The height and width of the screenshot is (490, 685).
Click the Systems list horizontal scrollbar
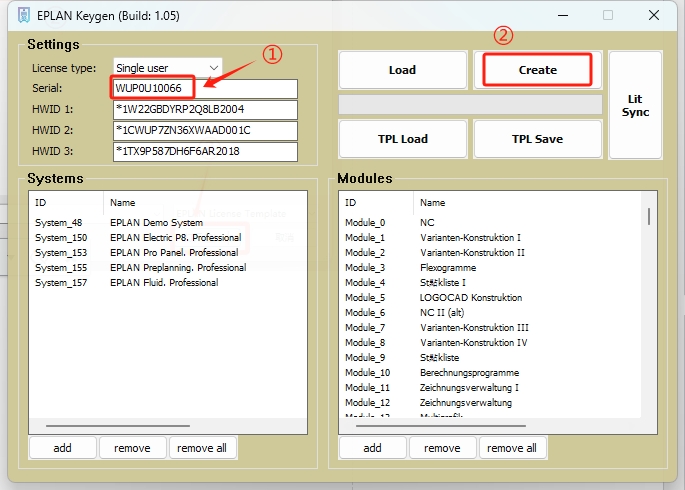pyautogui.click(x=120, y=425)
